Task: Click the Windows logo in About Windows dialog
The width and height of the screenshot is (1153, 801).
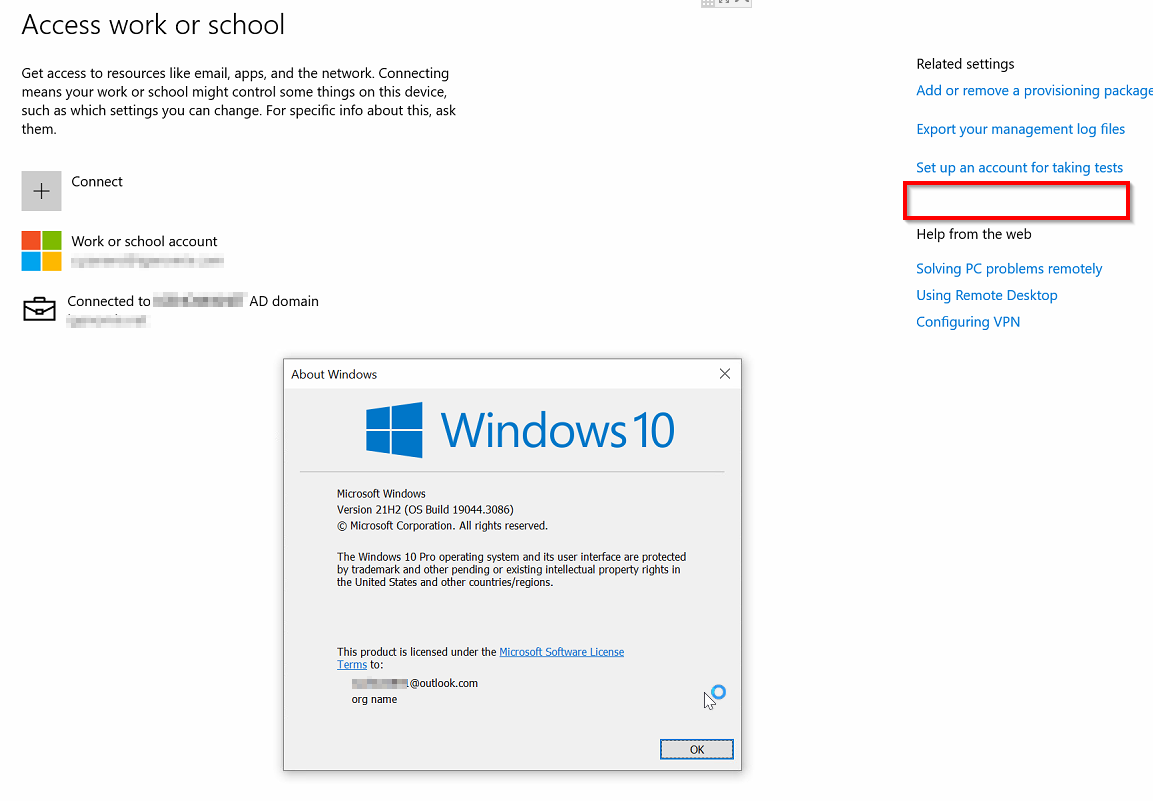Action: click(x=394, y=430)
